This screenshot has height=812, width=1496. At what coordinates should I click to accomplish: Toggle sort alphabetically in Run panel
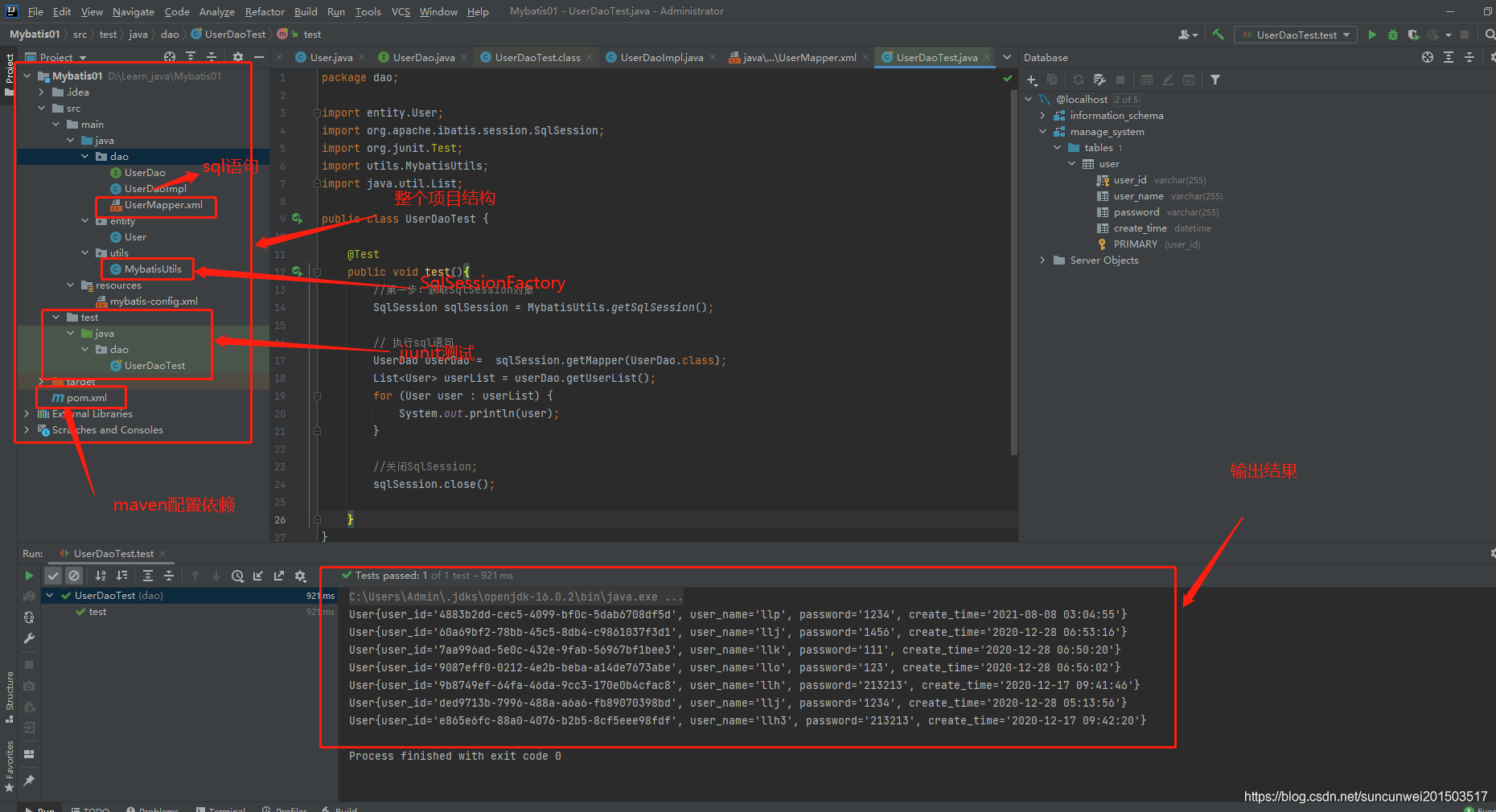point(101,576)
